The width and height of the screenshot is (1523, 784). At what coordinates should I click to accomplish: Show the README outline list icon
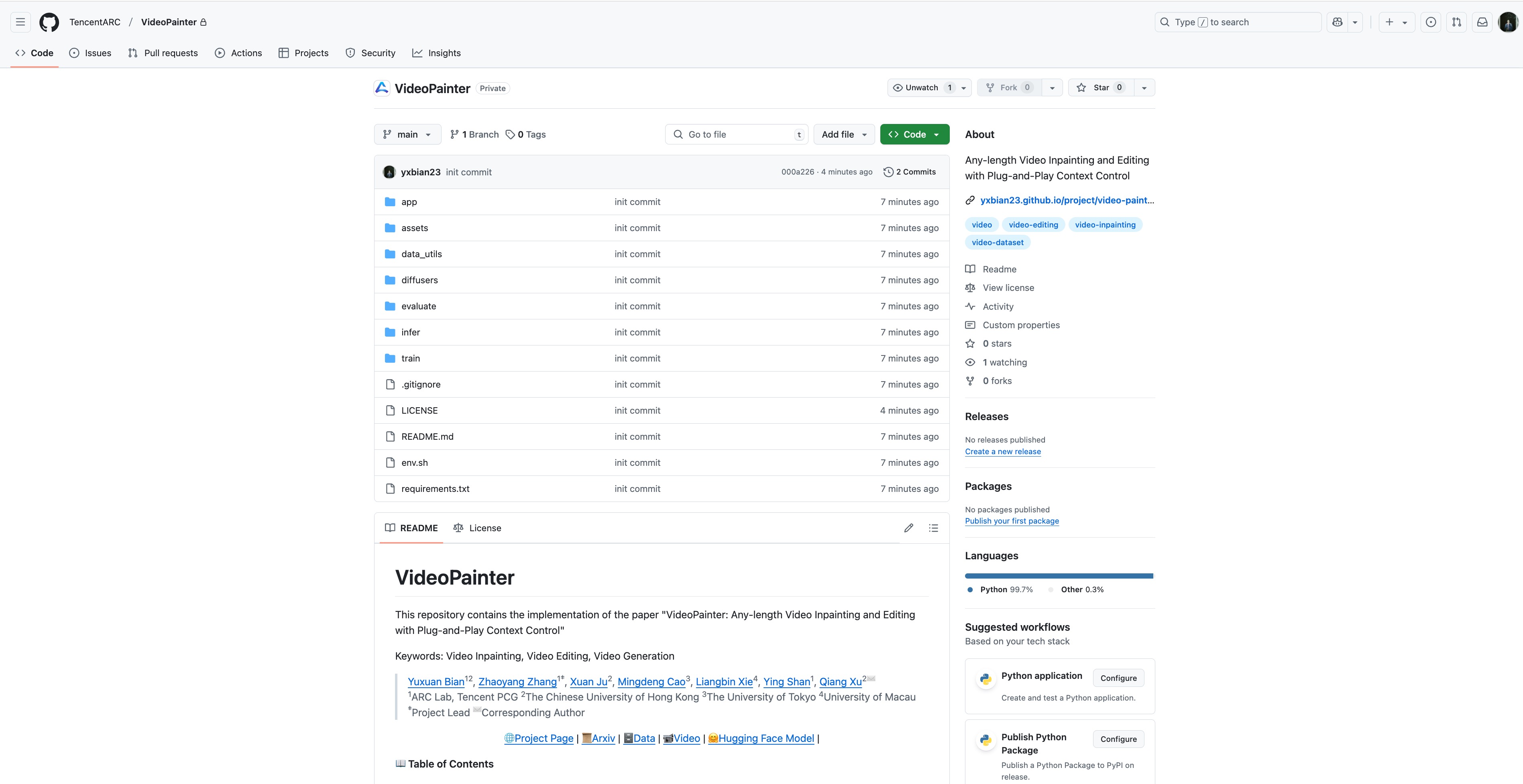click(934, 528)
